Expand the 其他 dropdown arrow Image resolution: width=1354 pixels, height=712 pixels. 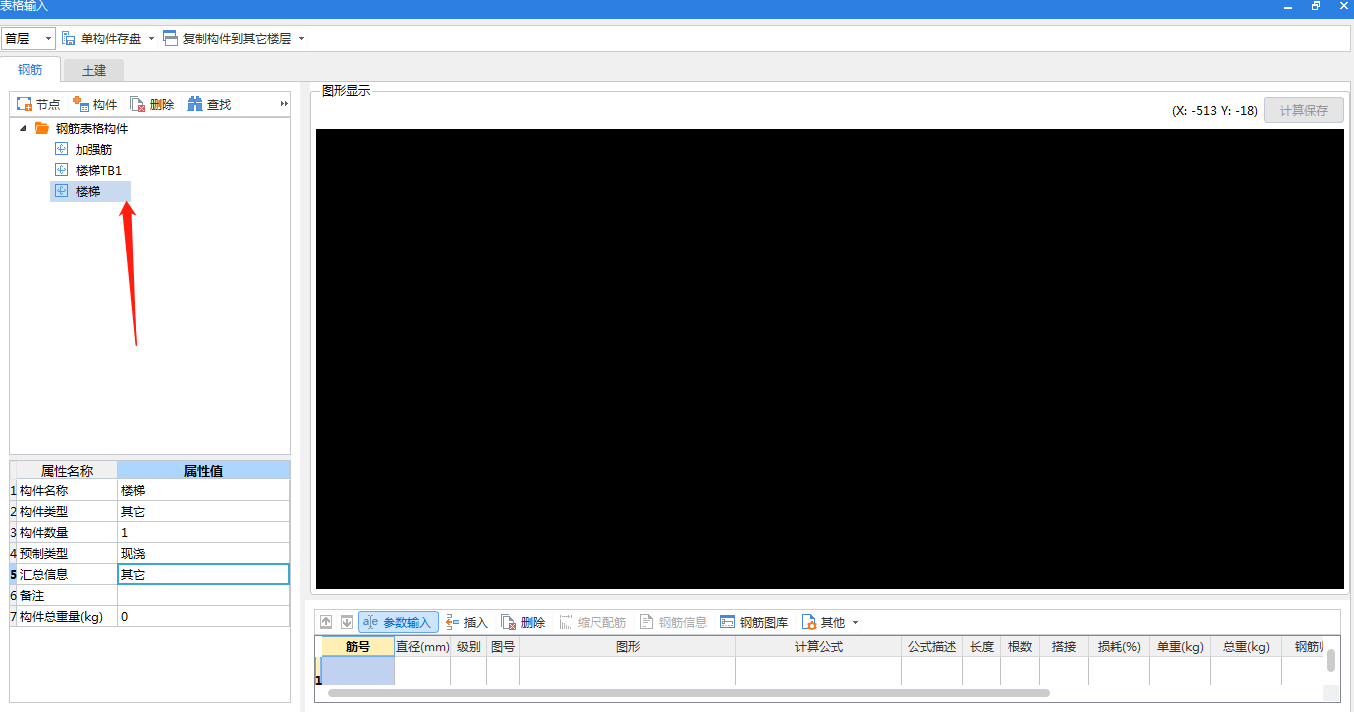pos(855,622)
